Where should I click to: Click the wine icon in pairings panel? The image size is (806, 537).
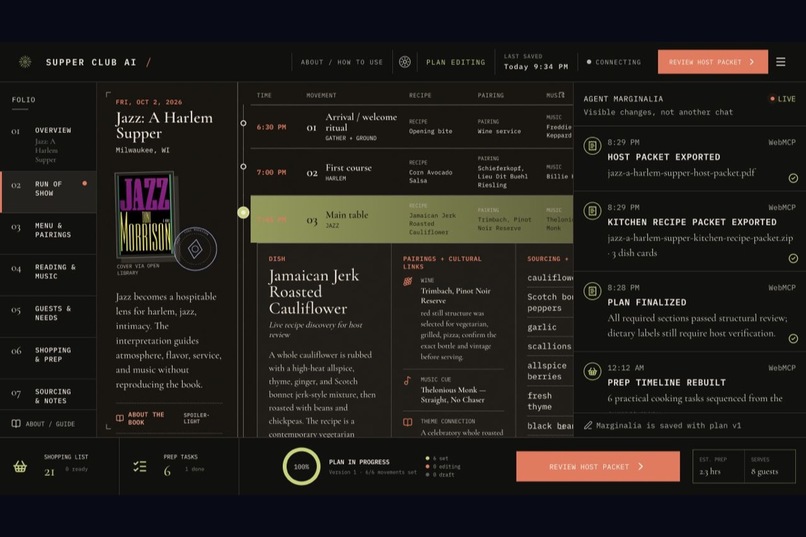point(408,281)
